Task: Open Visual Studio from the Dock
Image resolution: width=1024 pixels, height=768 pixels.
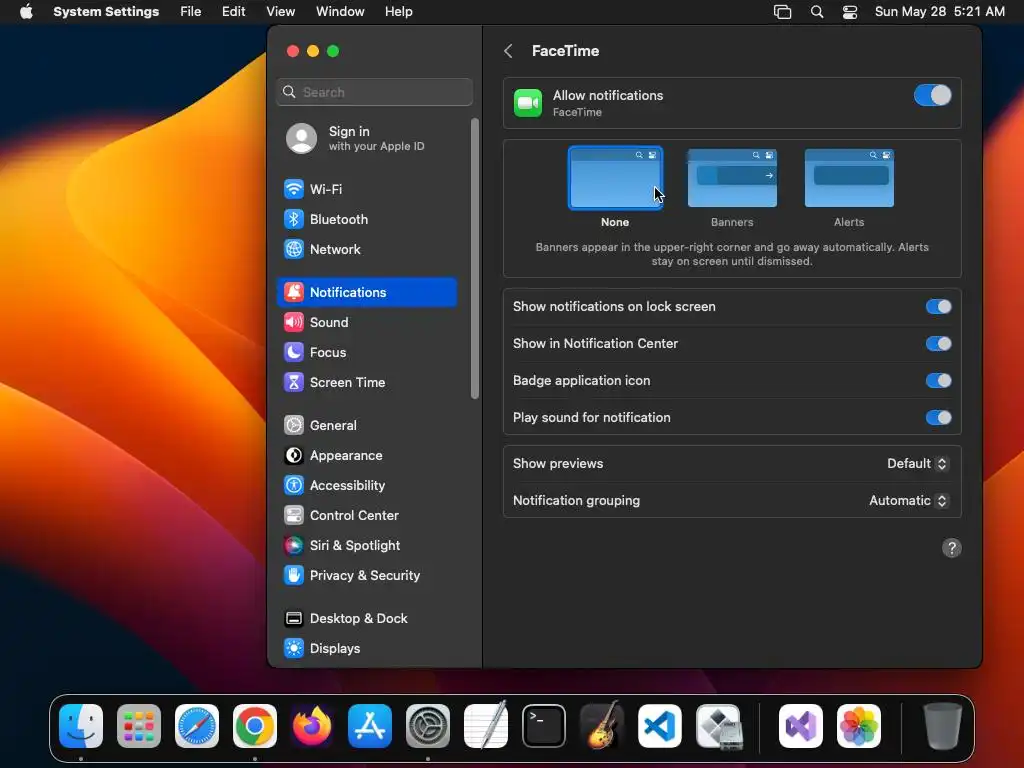Action: coord(801,726)
